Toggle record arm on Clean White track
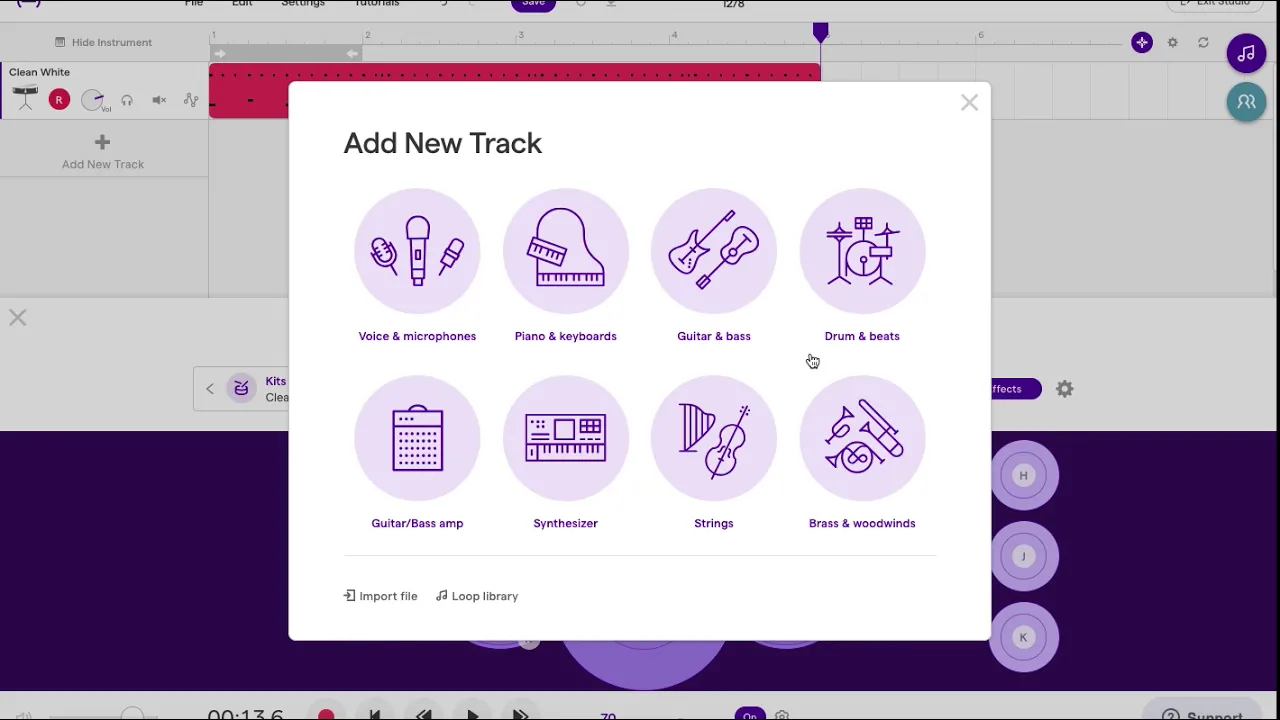The image size is (1280, 720). pyautogui.click(x=59, y=100)
